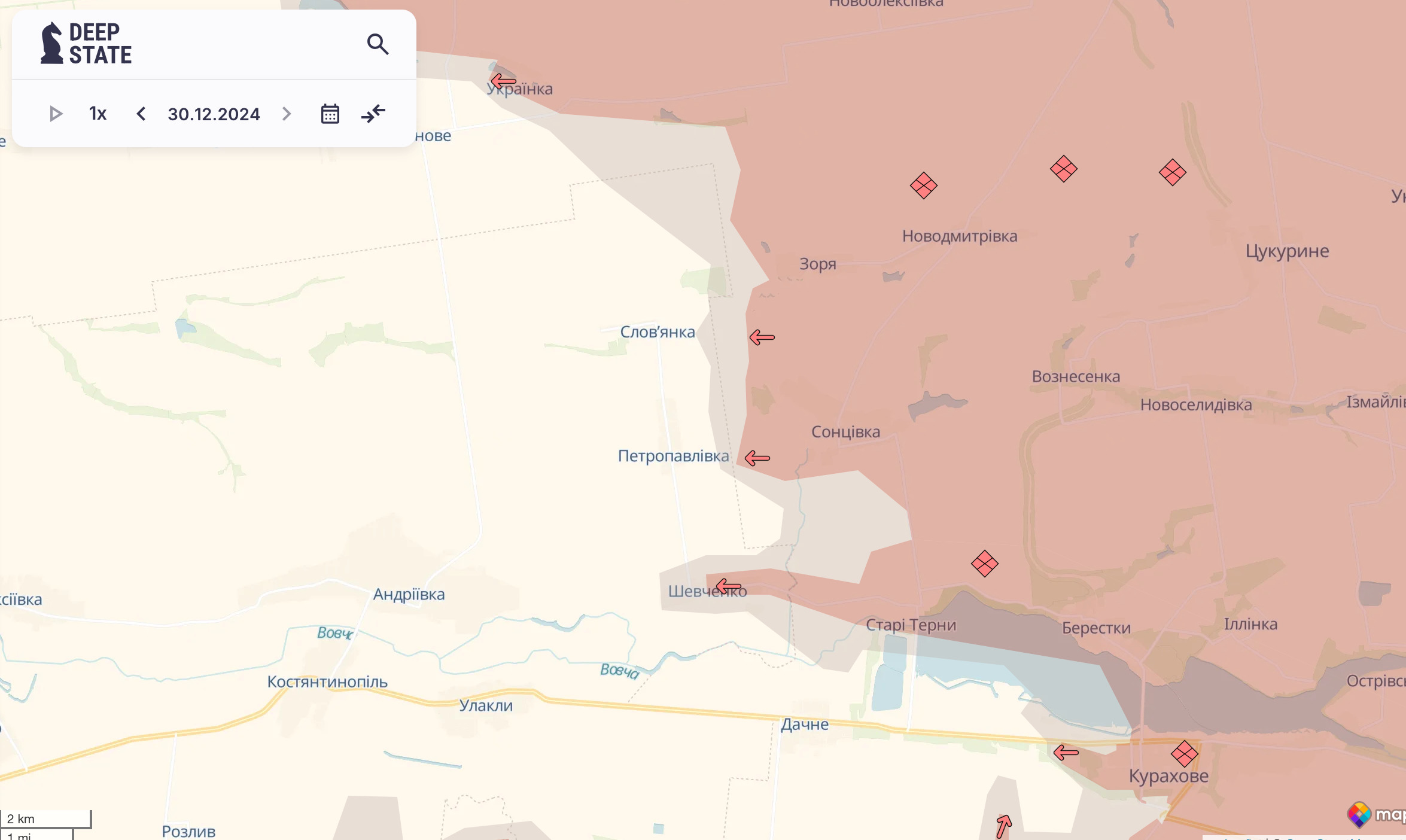Image resolution: width=1406 pixels, height=840 pixels.
Task: Click the Дачне label
Action: coord(805,725)
